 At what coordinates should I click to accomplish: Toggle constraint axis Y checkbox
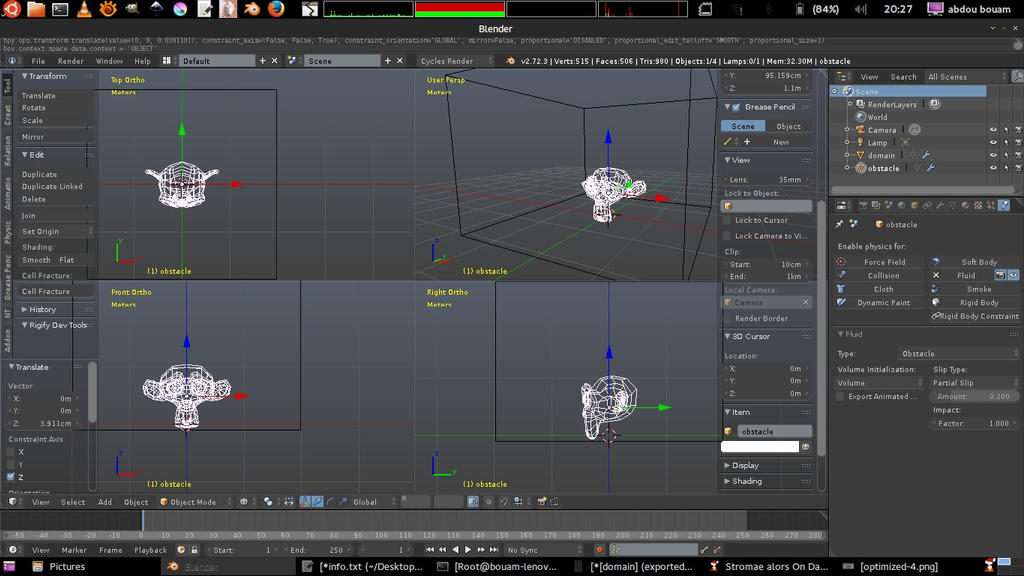(11, 464)
